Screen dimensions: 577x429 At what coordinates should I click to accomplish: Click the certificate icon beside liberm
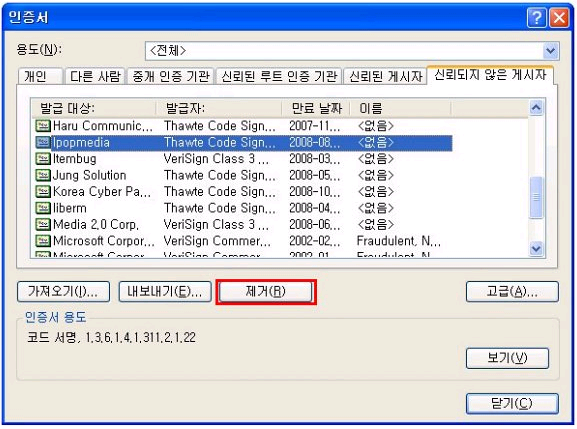[x=43, y=208]
